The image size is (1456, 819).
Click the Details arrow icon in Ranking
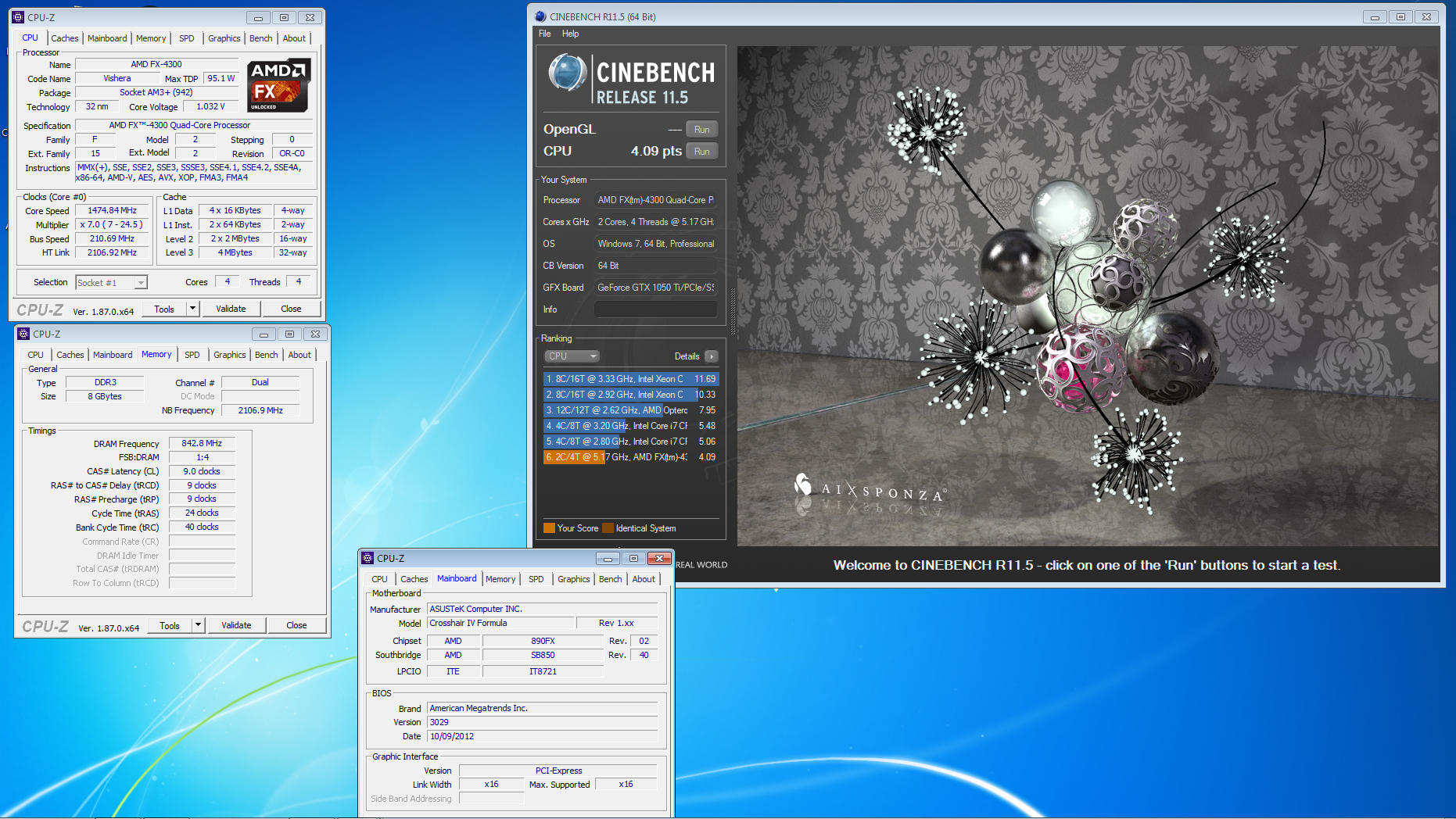point(711,356)
